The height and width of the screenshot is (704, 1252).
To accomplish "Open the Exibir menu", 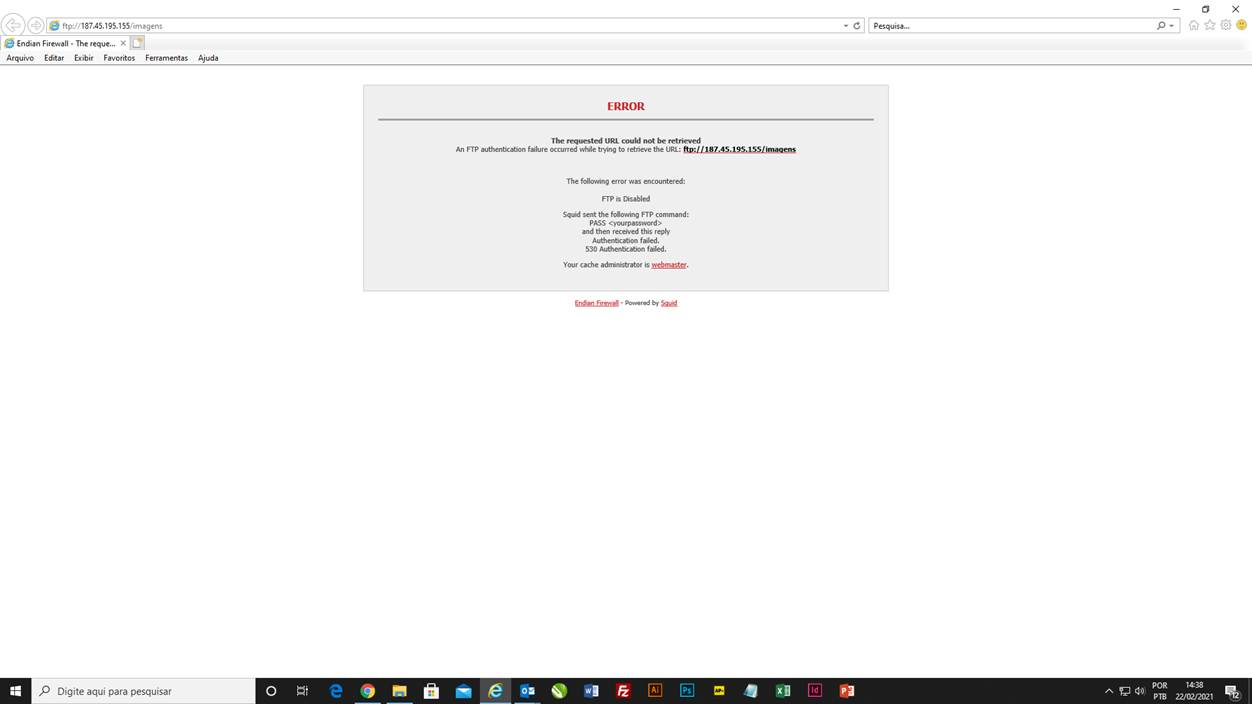I will click(84, 58).
